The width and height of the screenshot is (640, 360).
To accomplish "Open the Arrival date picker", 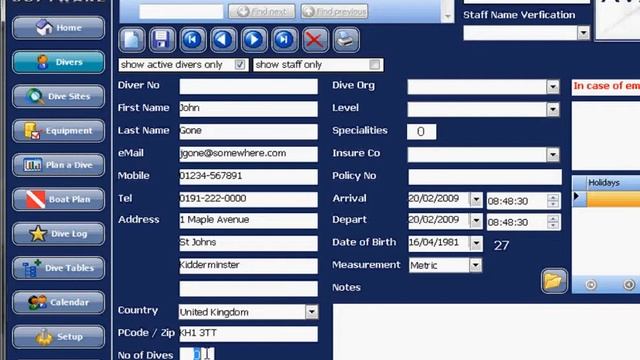I will click(476, 200).
